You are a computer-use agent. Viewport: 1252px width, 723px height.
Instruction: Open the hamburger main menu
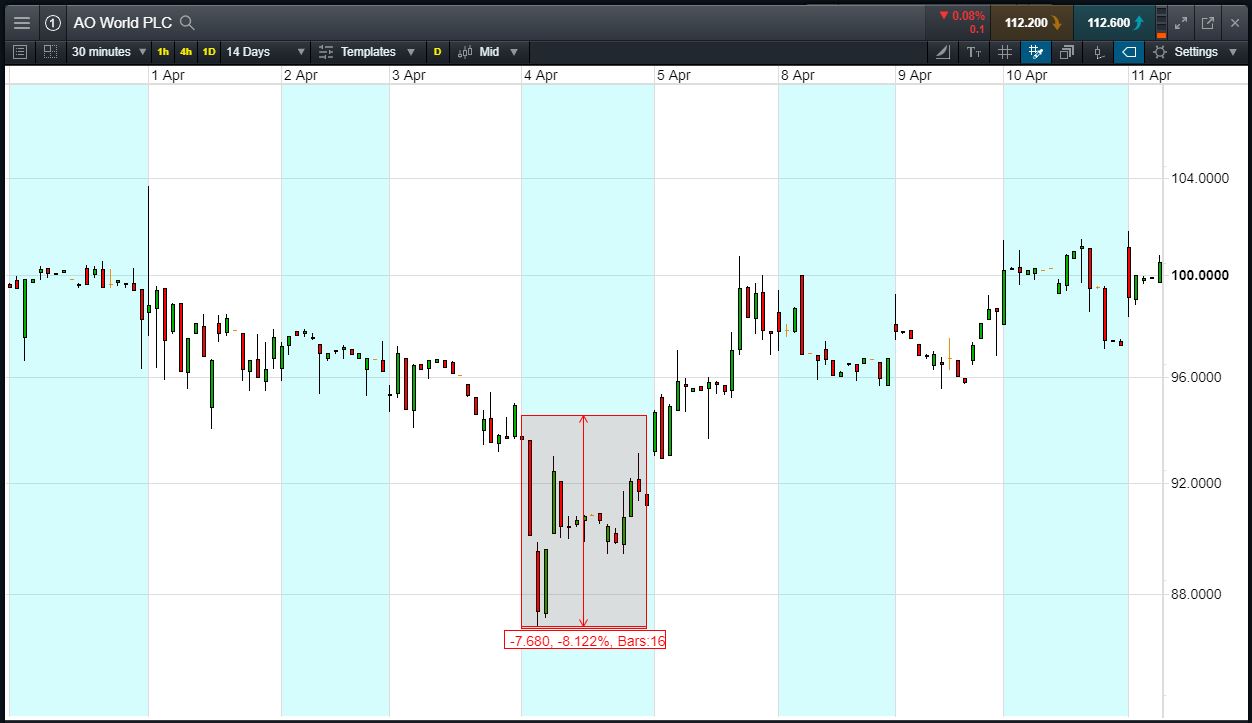click(x=21, y=23)
